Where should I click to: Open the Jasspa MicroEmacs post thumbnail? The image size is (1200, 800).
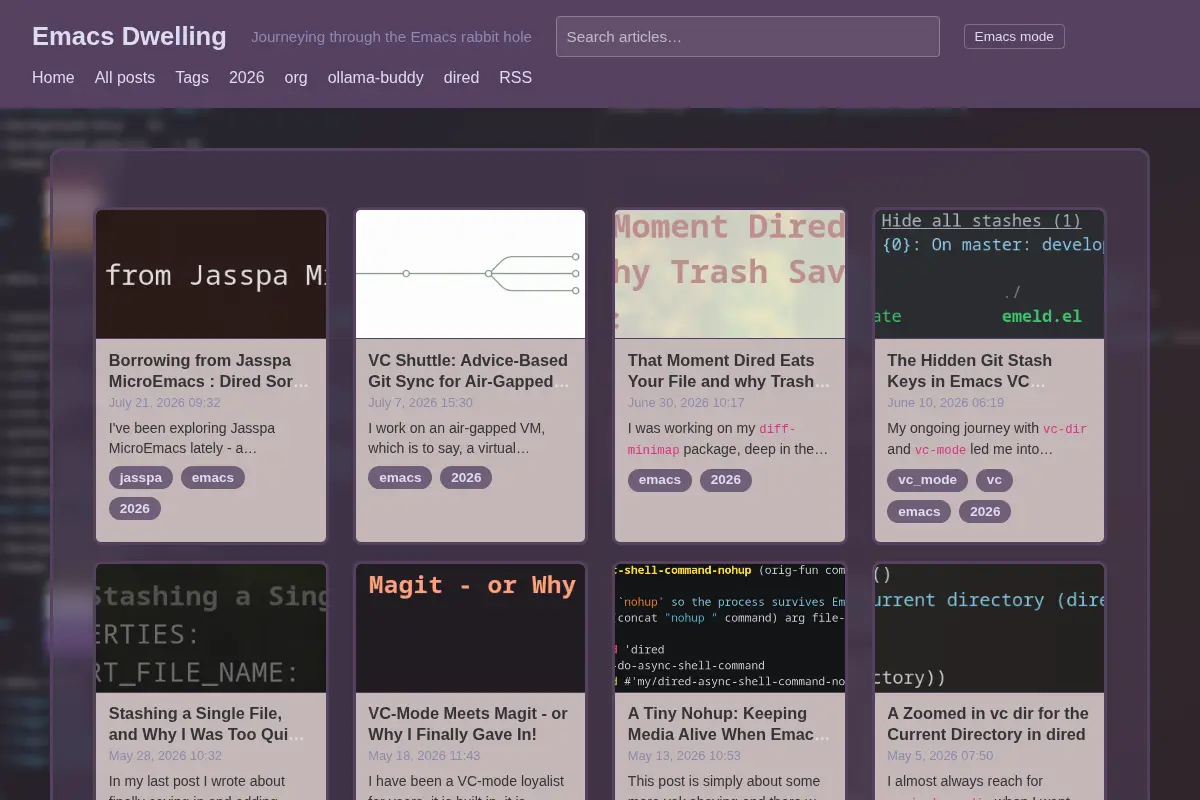pyautogui.click(x=211, y=274)
